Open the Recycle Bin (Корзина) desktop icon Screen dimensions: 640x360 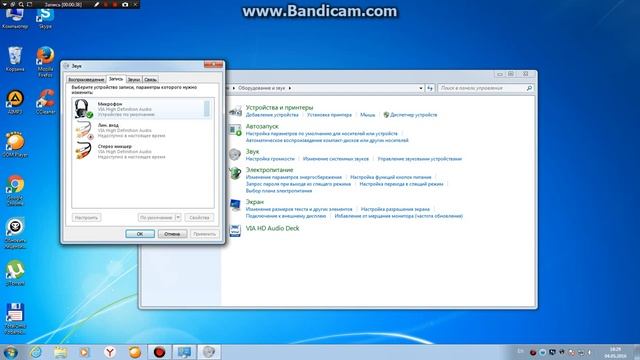coord(15,58)
